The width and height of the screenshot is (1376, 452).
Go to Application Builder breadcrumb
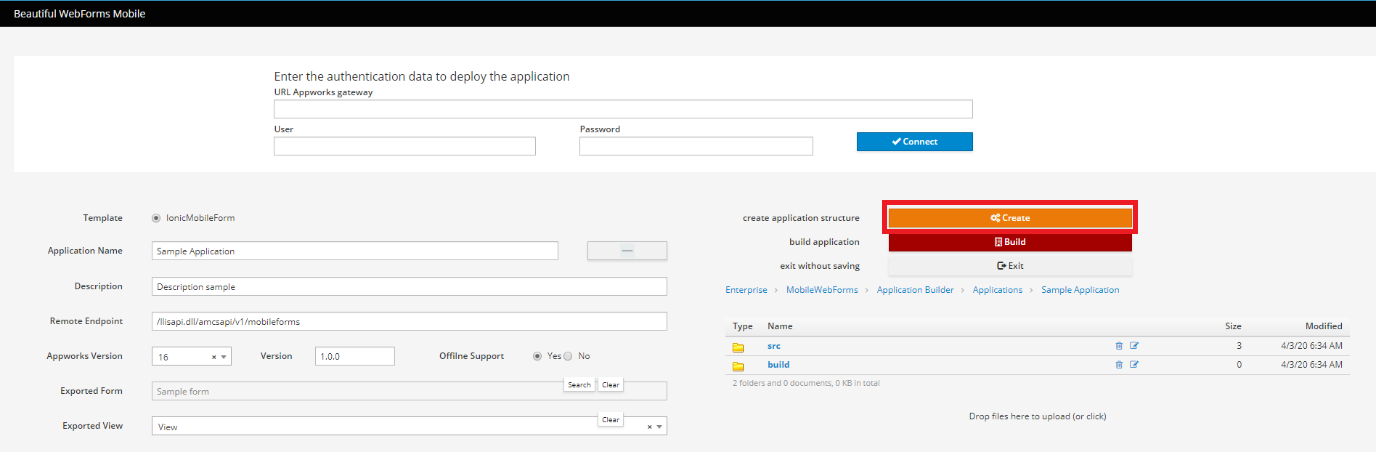click(914, 290)
